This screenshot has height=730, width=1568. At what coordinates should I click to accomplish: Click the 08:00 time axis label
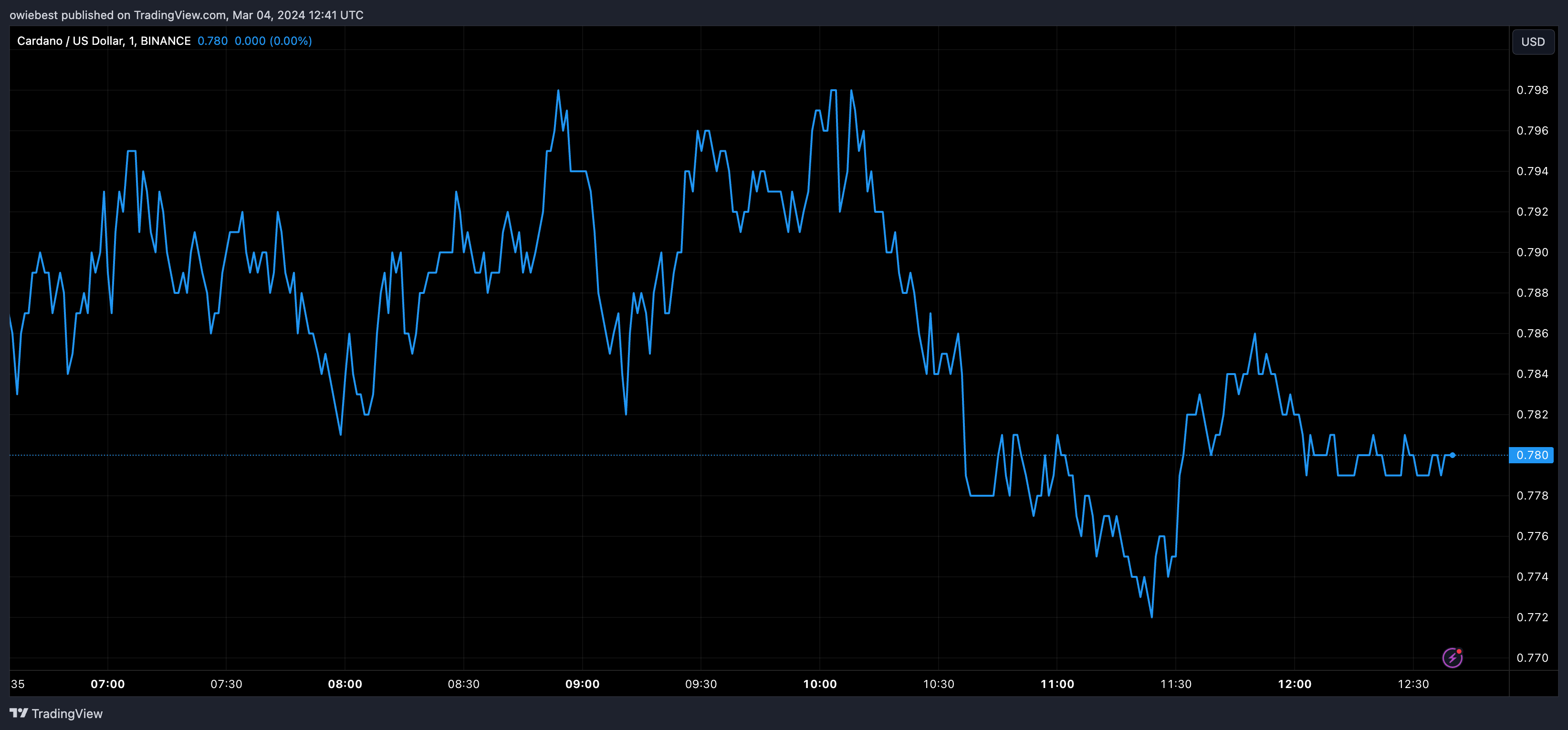pos(345,684)
